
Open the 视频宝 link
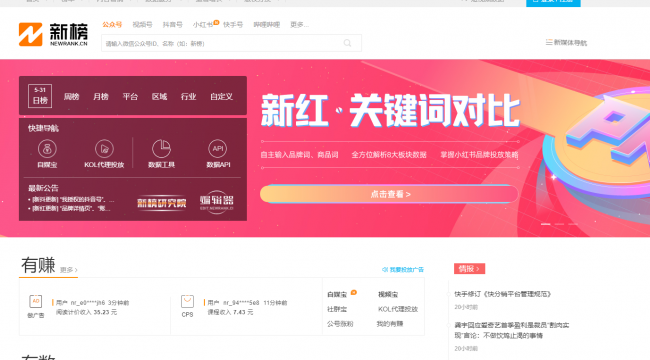(x=388, y=294)
